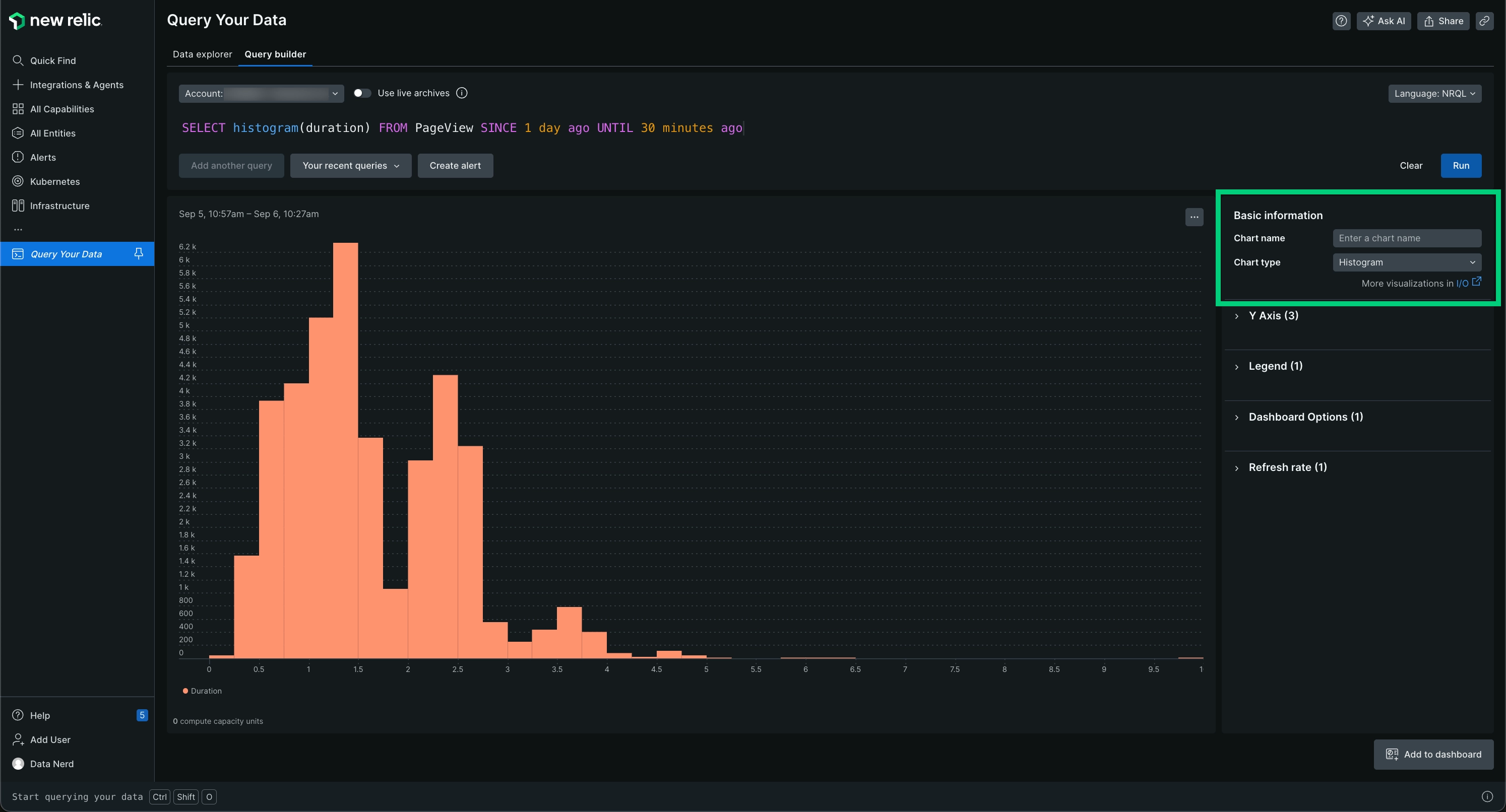Open help question-mark icon in header
Viewport: 1506px width, 812px height.
[x=1341, y=21]
